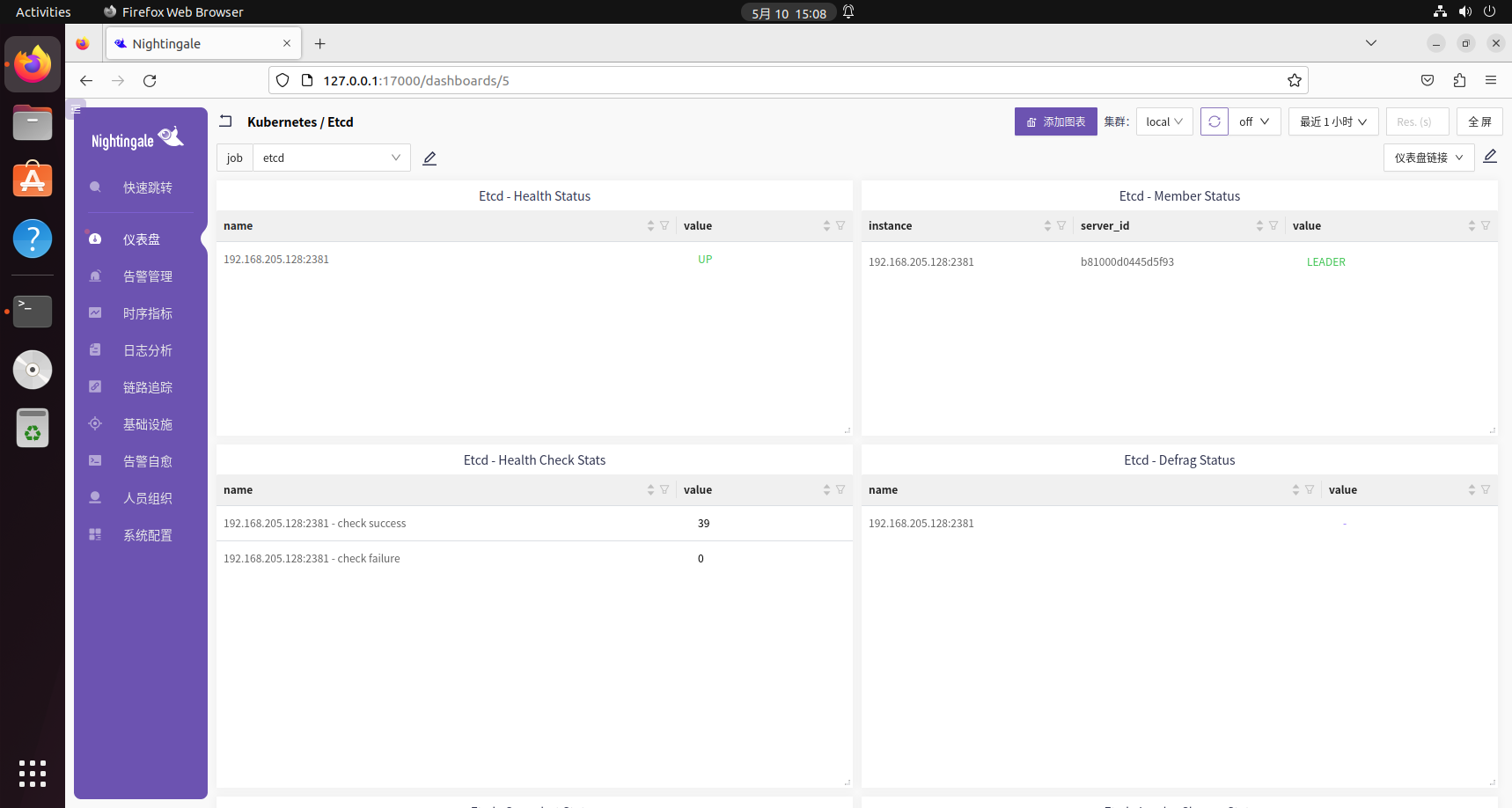
Task: Expand the 仪表盘链接 dropdown
Action: [x=1428, y=158]
